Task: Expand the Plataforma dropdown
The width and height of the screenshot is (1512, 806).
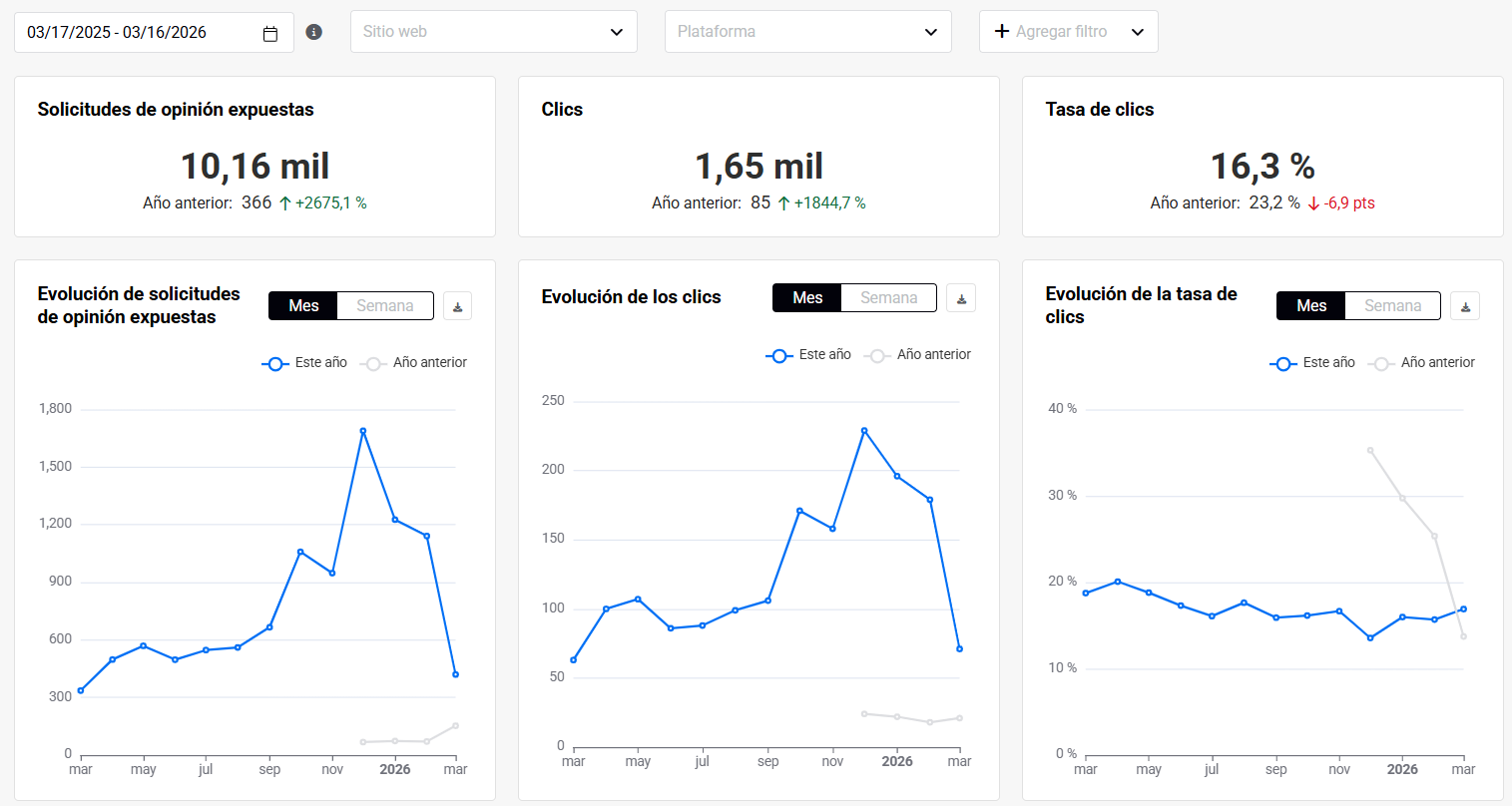Action: pyautogui.click(x=807, y=32)
